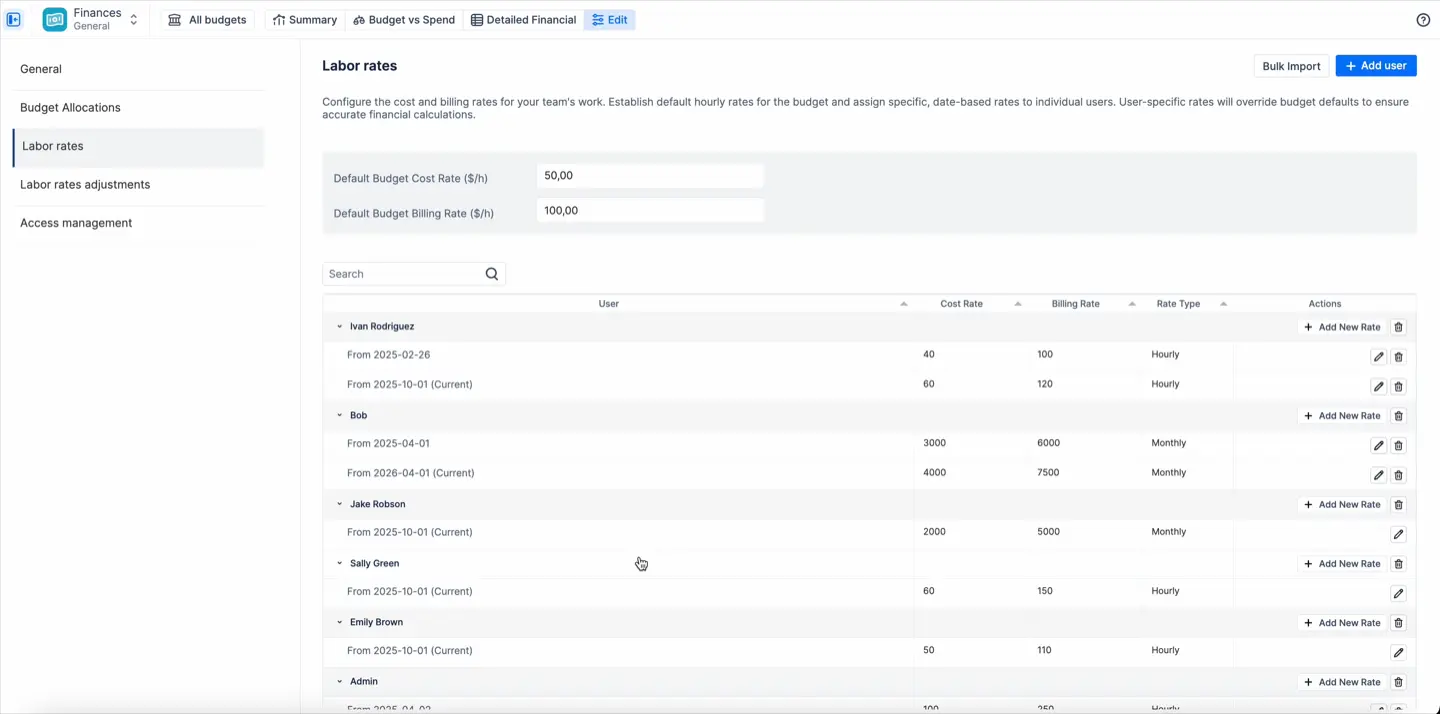Switch to the Summary tab
1440x714 pixels.
pos(305,20)
